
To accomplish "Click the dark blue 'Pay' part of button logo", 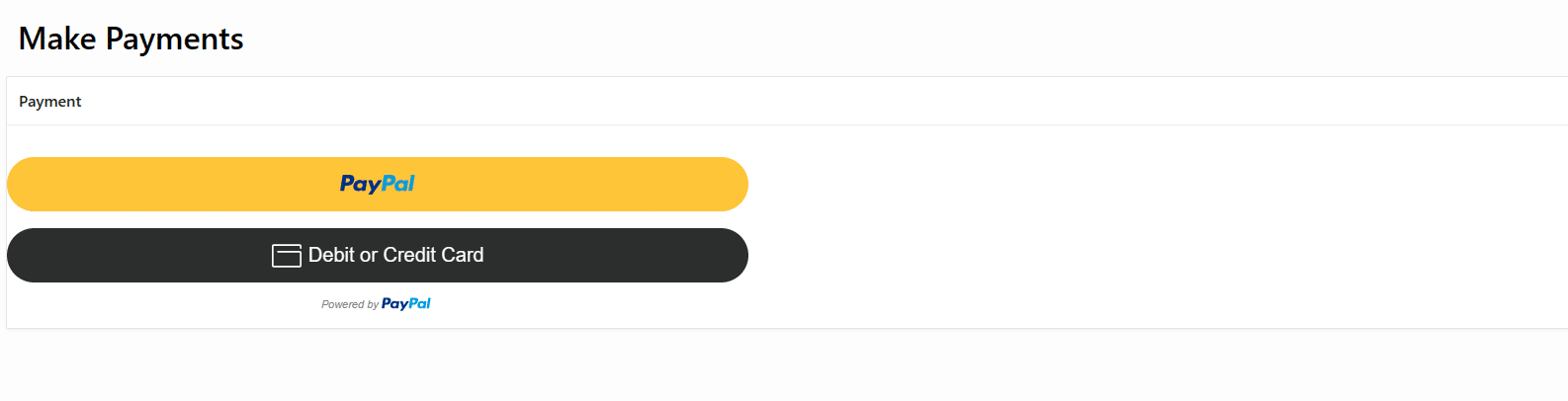I will 360,184.
